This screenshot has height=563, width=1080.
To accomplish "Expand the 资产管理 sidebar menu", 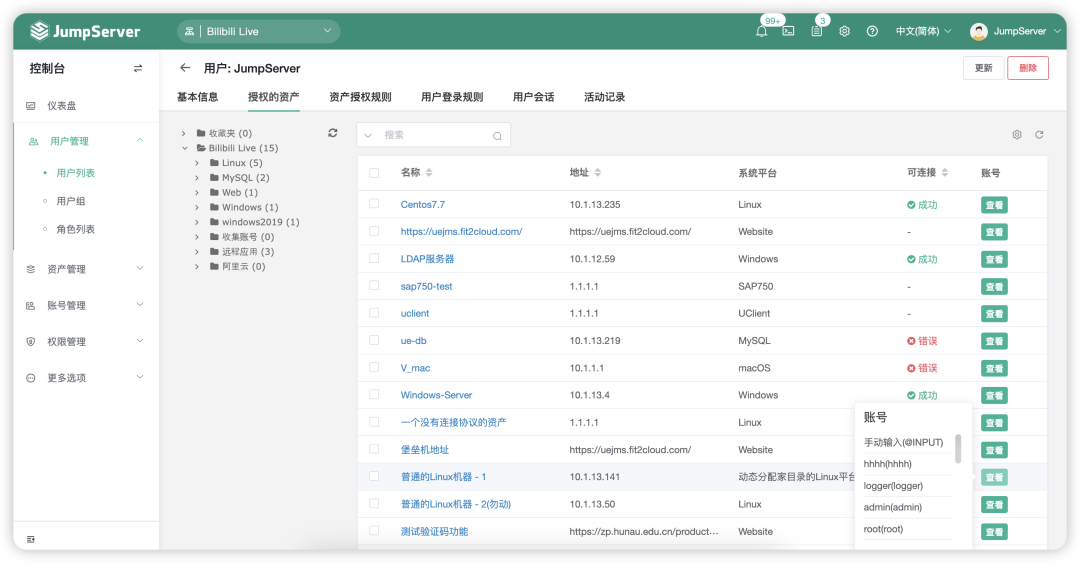I will pos(85,269).
